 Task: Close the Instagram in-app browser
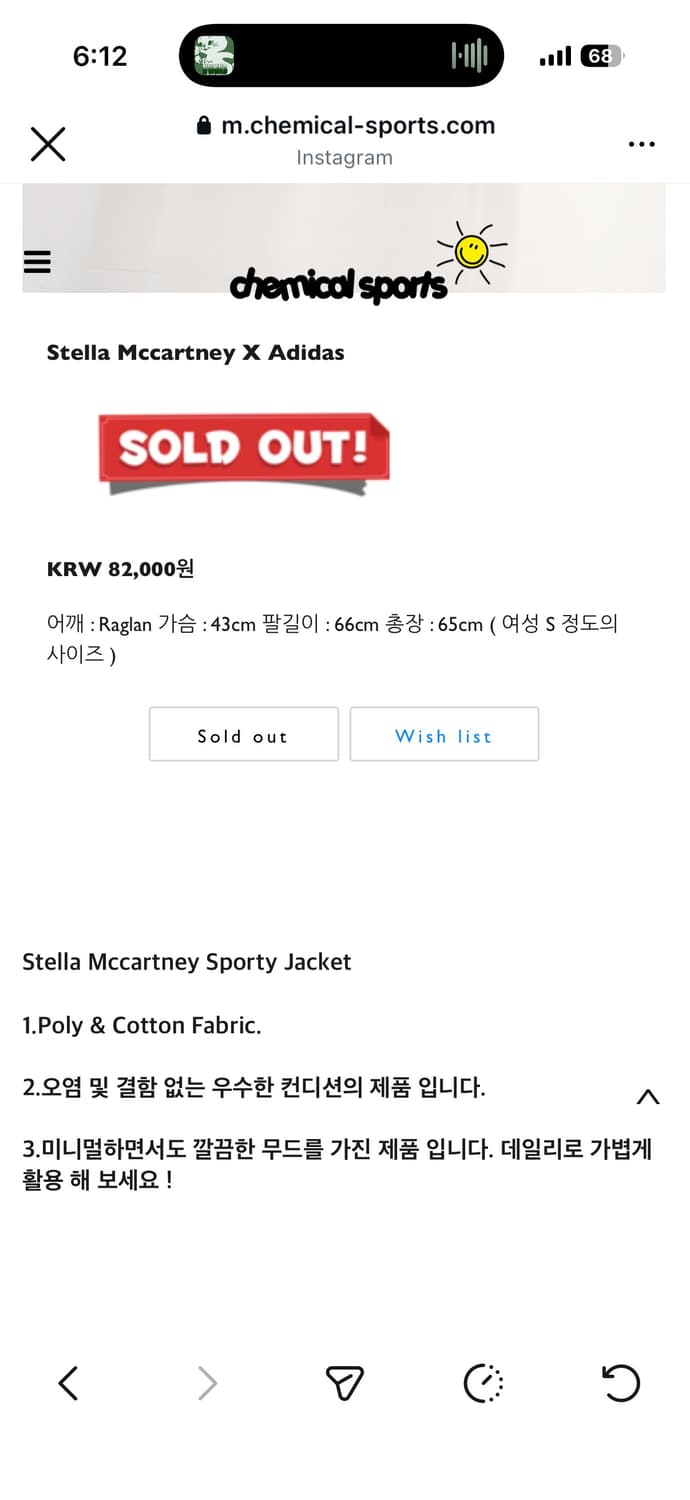47,144
